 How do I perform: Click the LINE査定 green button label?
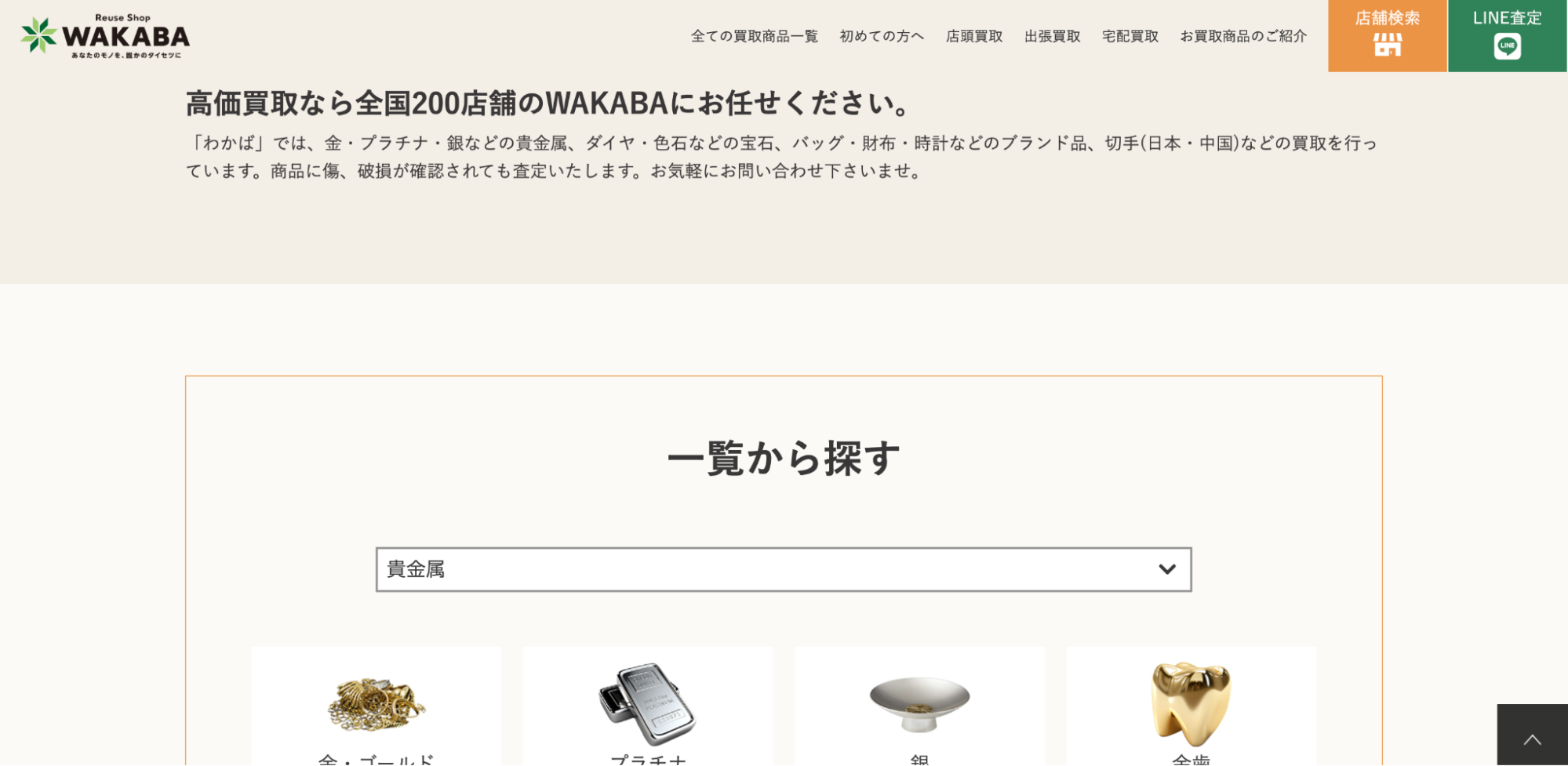tap(1507, 18)
